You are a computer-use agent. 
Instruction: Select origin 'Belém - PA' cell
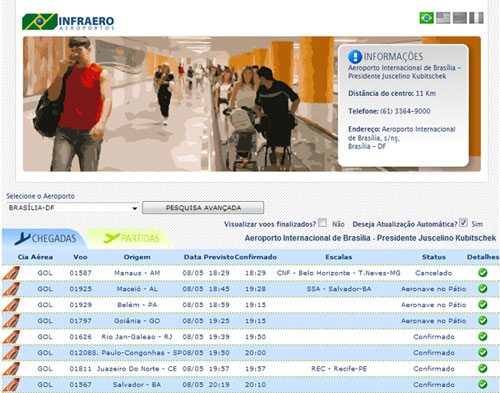(x=137, y=305)
